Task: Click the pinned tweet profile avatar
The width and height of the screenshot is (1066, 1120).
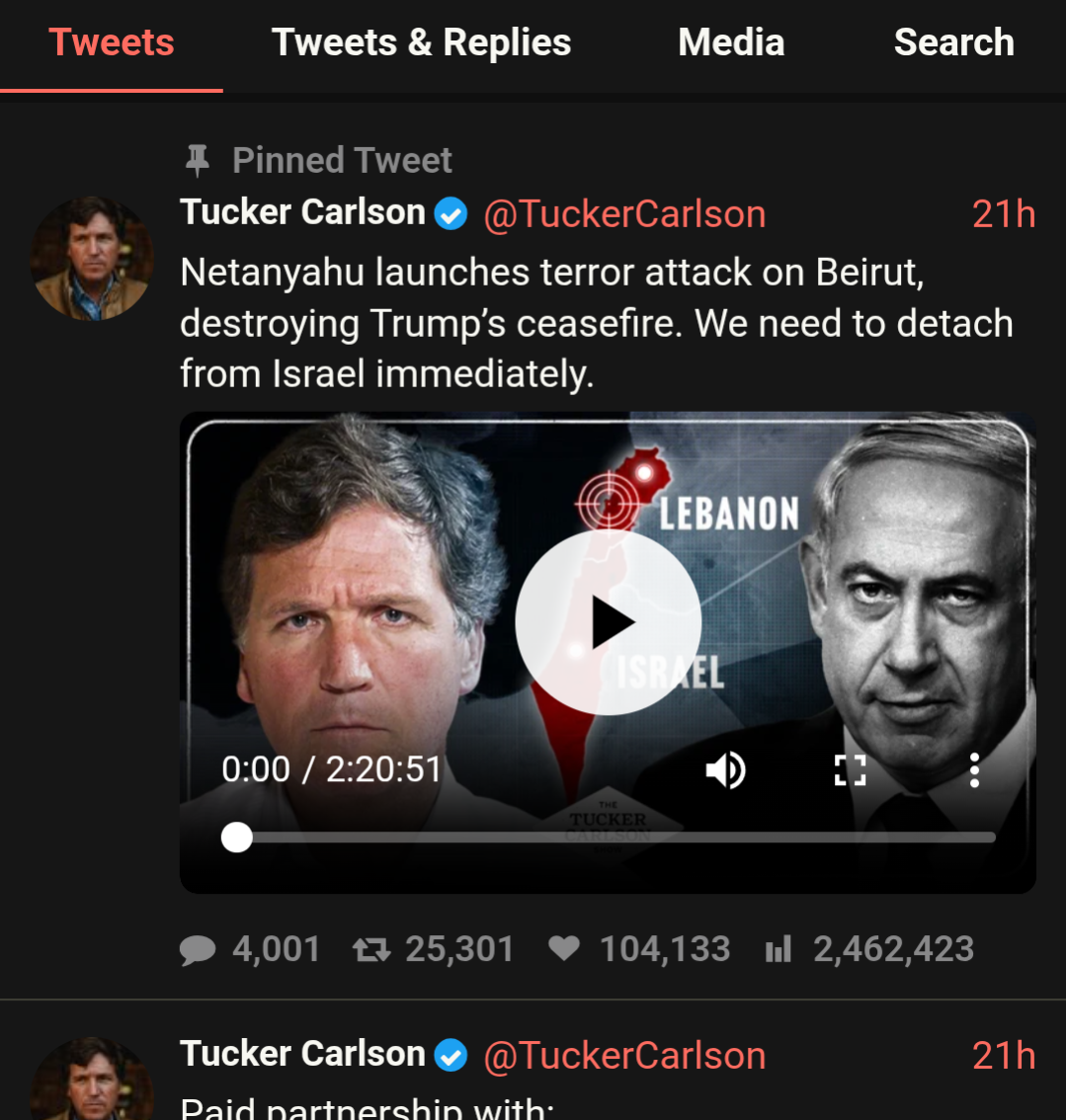Action: pyautogui.click(x=92, y=258)
